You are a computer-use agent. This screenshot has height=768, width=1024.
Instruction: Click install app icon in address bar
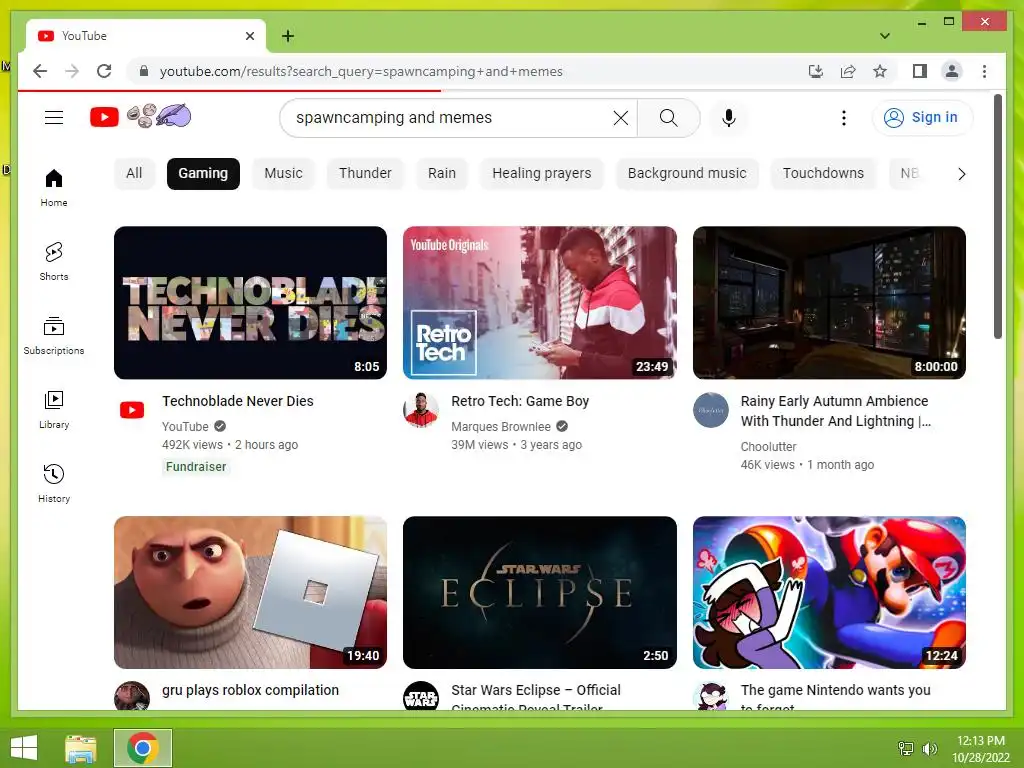click(x=816, y=71)
